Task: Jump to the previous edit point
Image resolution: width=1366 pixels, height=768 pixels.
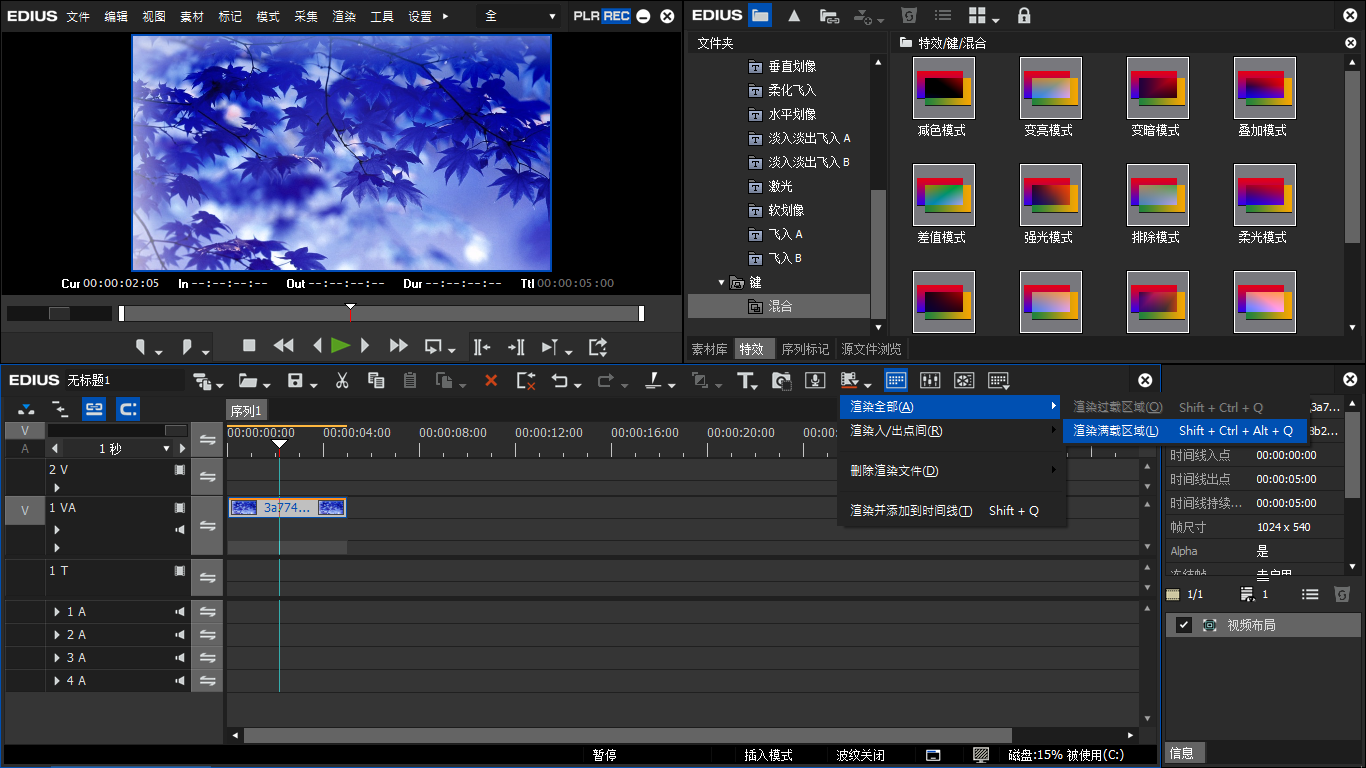Action: click(482, 347)
